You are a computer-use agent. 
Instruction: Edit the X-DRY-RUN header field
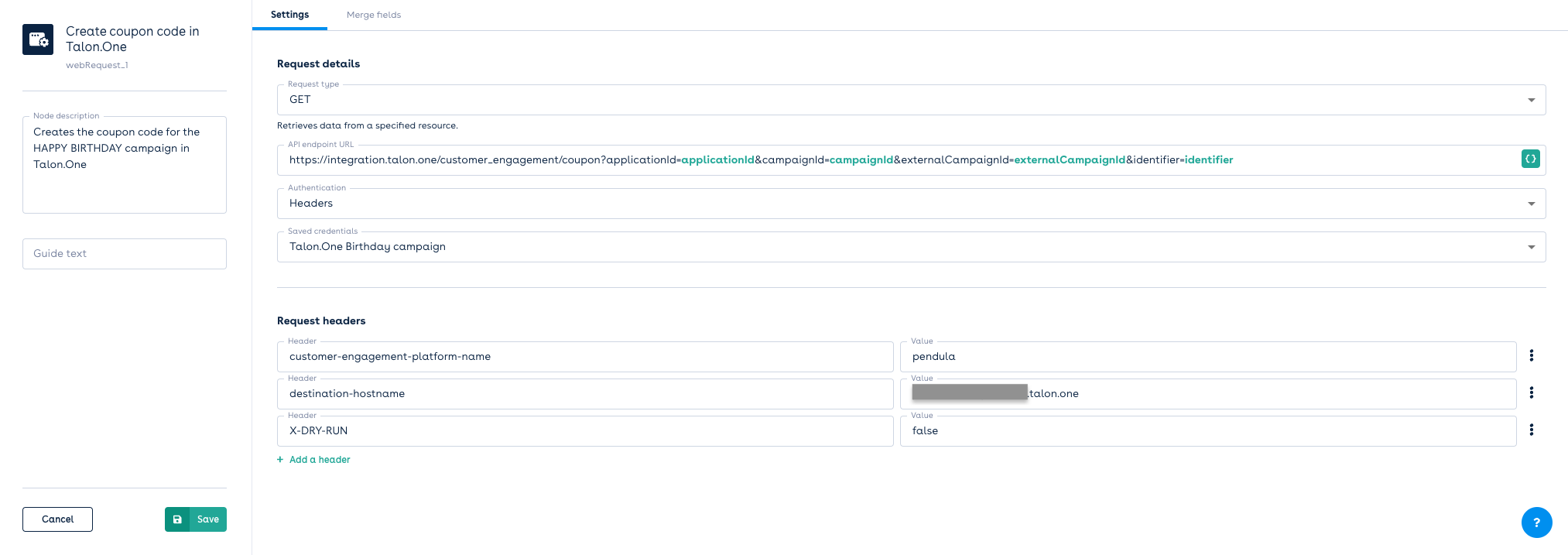click(x=585, y=431)
